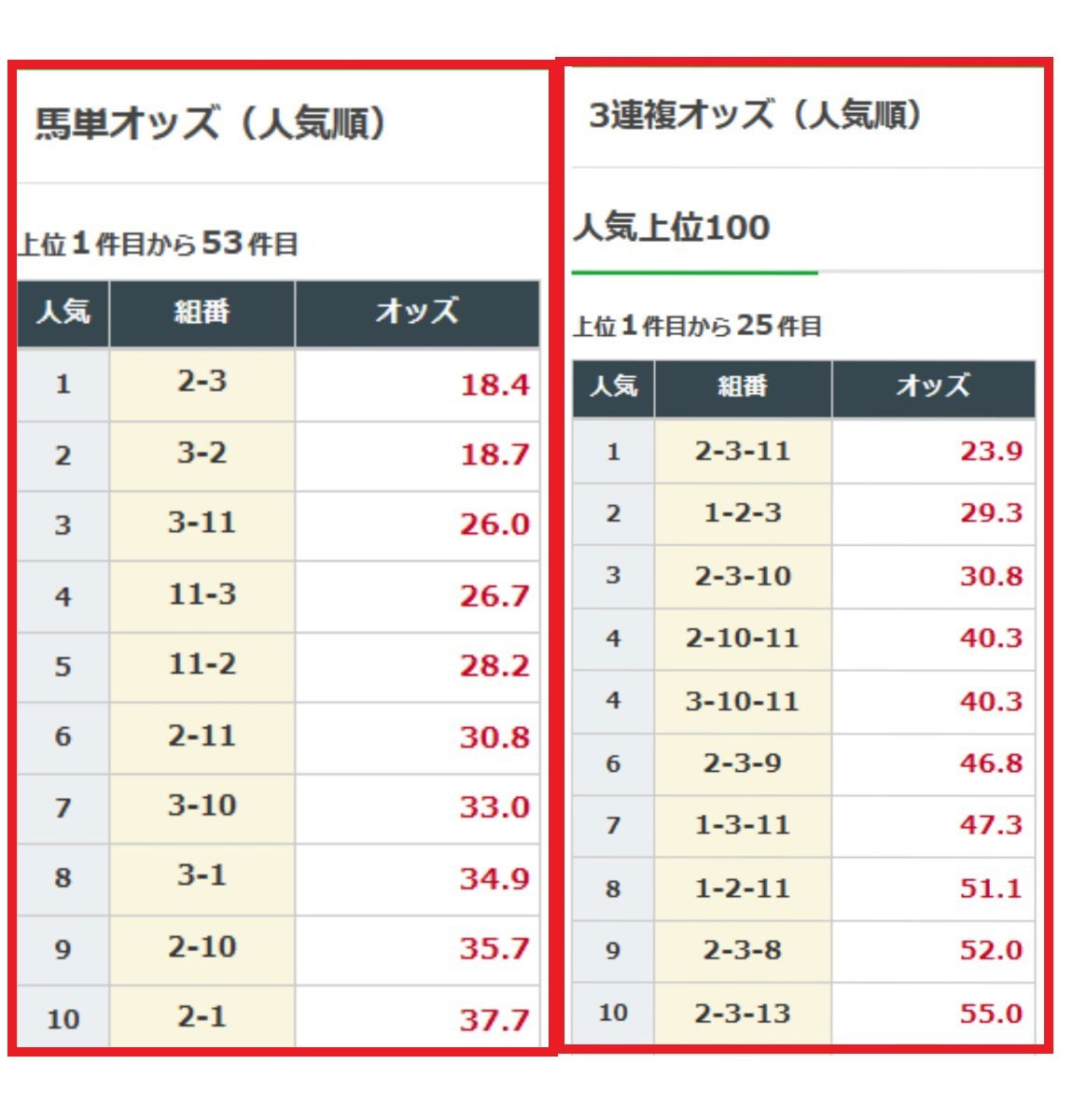Select the 2-3-9 combination cell
This screenshot has height=1120, width=1073.
tap(743, 763)
